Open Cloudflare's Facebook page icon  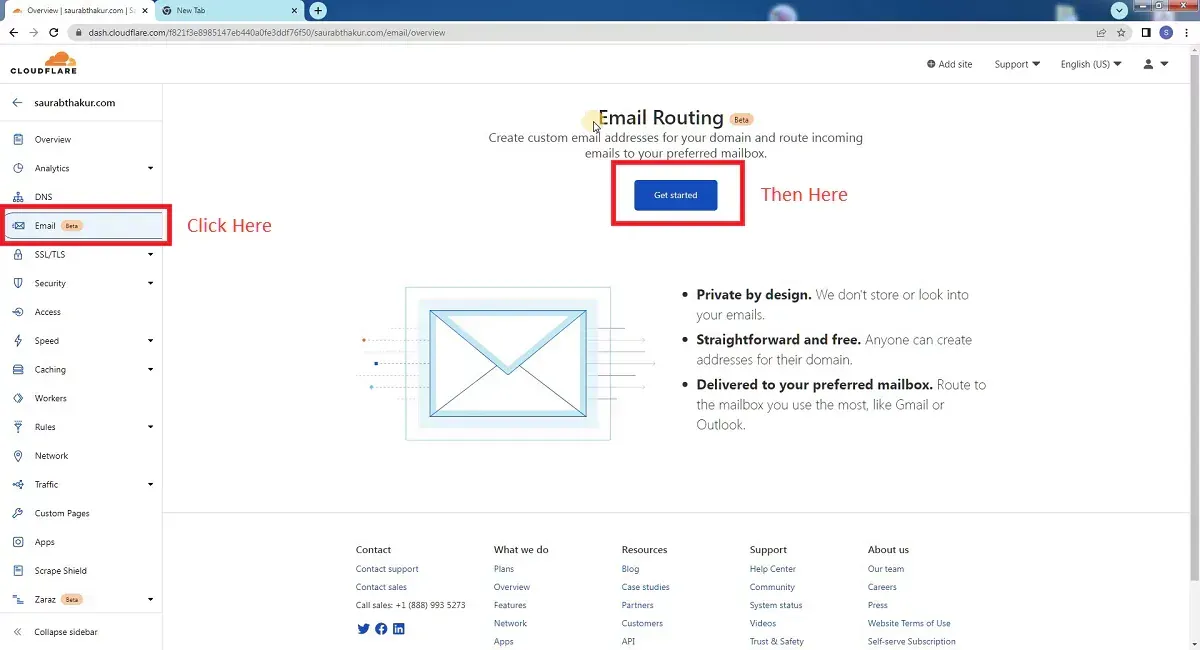(381, 628)
